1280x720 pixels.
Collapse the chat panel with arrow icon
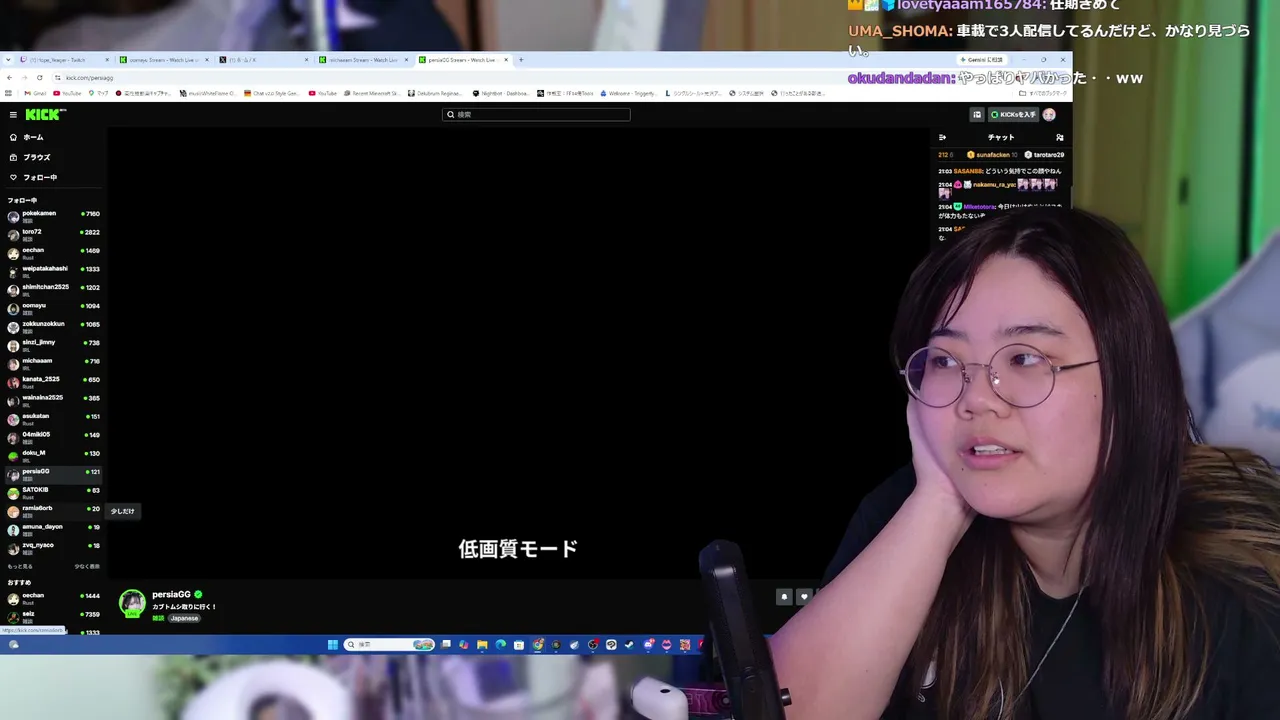coord(942,137)
